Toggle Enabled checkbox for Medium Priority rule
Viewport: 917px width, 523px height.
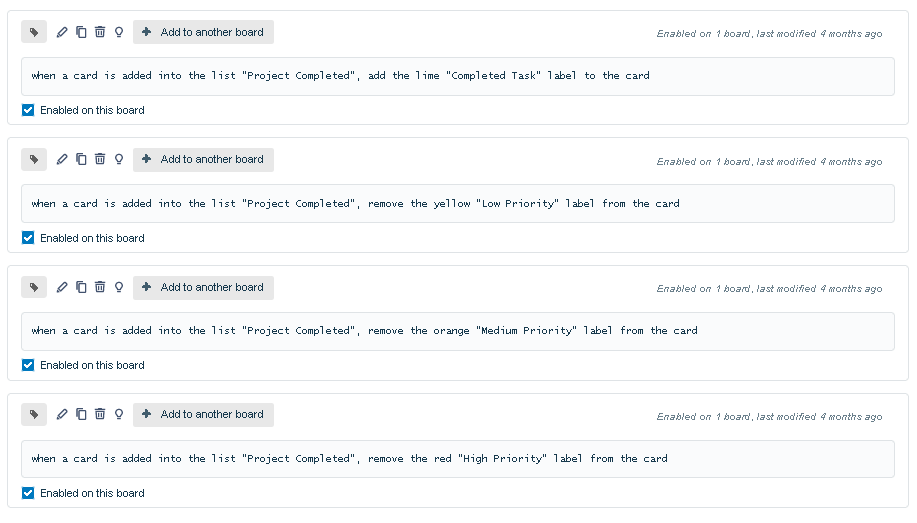28,365
